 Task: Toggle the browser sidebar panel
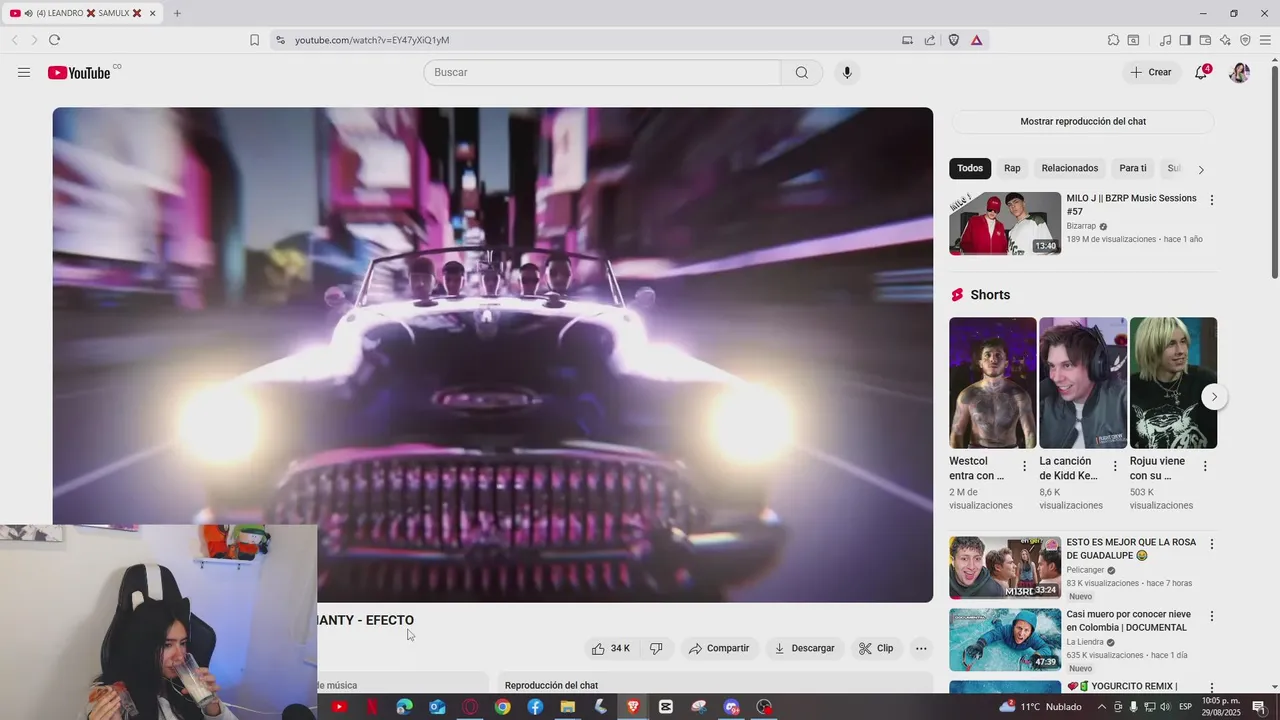pos(1185,40)
